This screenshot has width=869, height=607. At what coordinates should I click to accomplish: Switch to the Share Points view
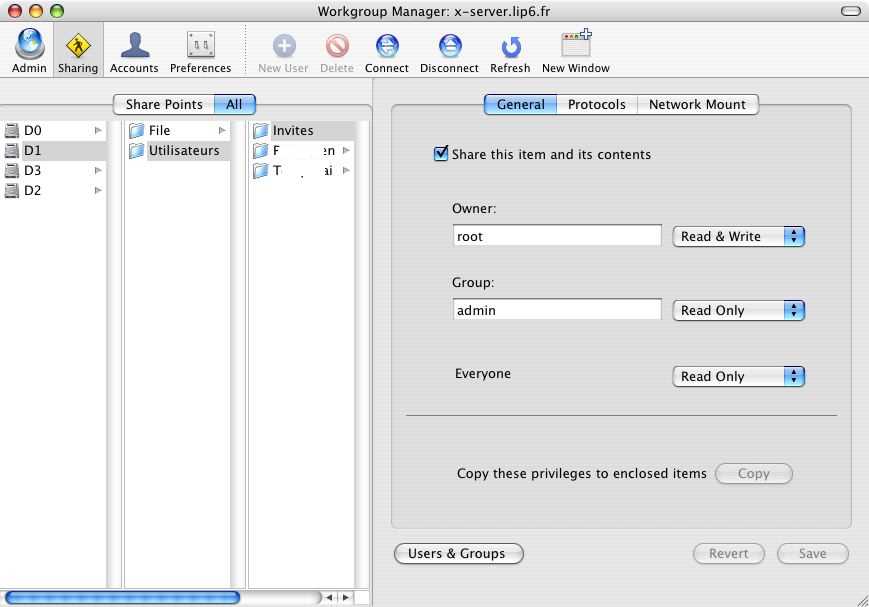(x=164, y=104)
